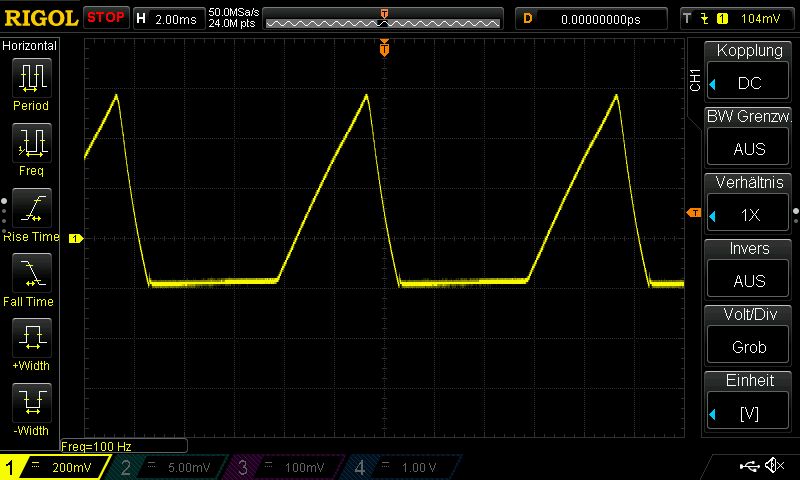Viewport: 800px width, 480px height.
Task: Select channel 3 tab at 100mV
Action: (286, 467)
